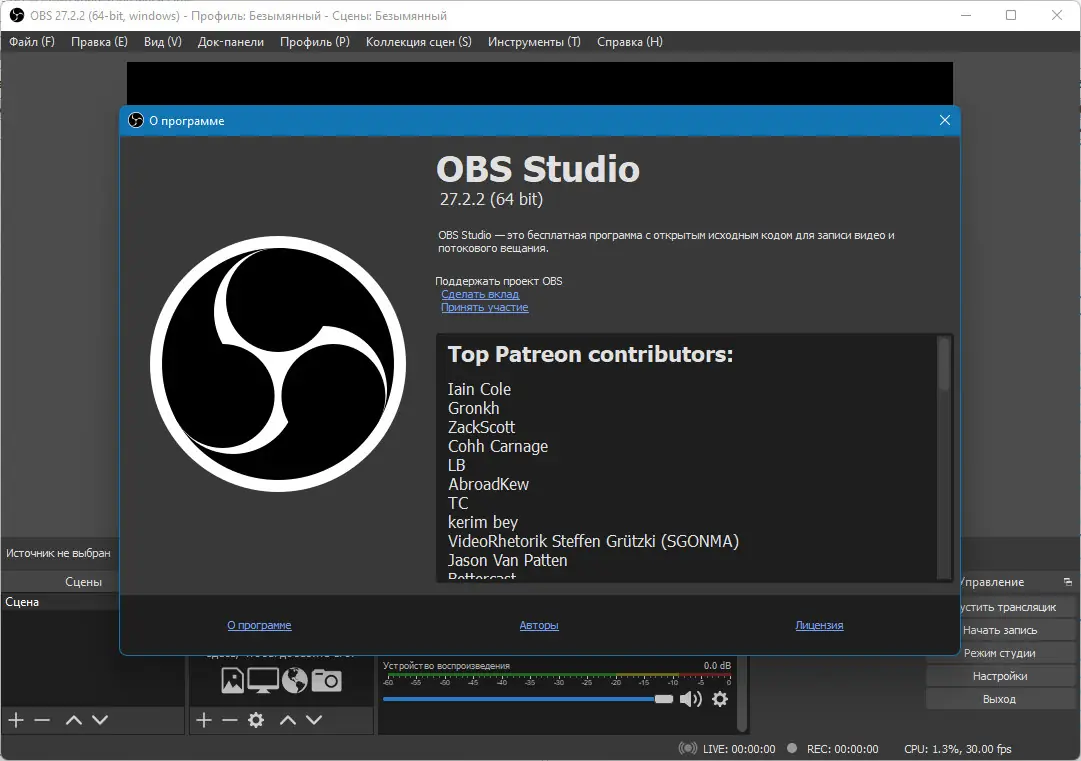Click the contributor name Iain Cole
Image resolution: width=1081 pixels, height=761 pixels.
coord(479,389)
